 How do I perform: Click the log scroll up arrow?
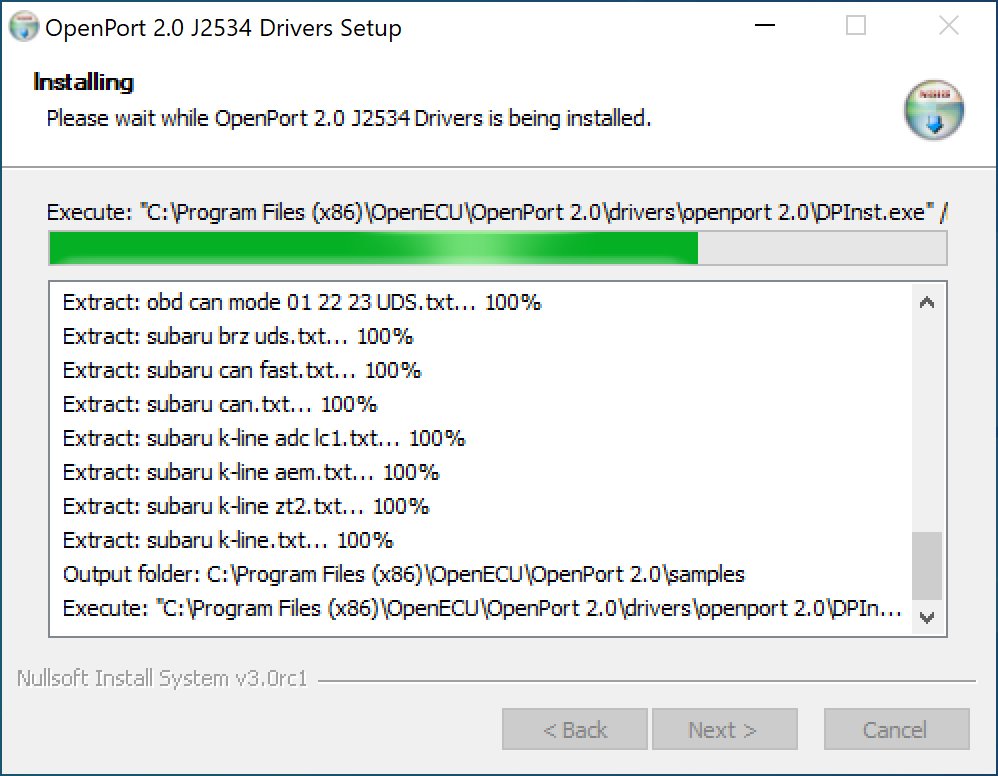[927, 302]
